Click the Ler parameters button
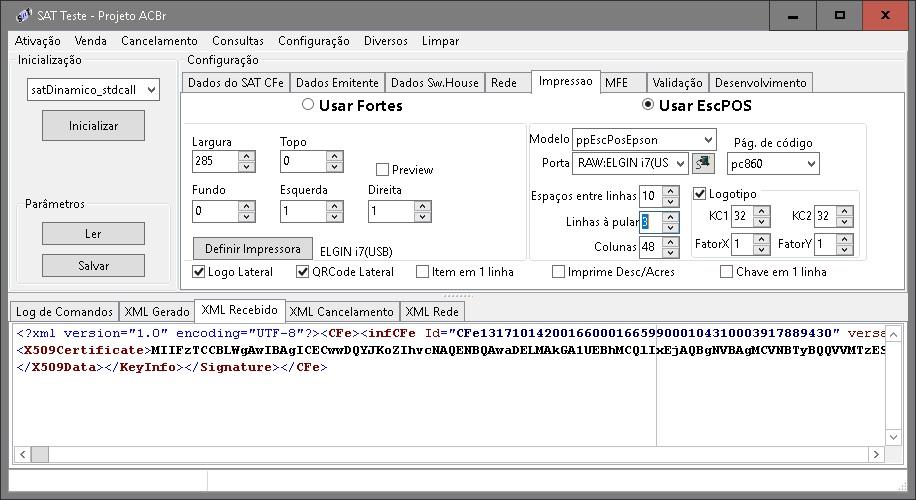Viewport: 916px width, 500px height. pos(93,234)
